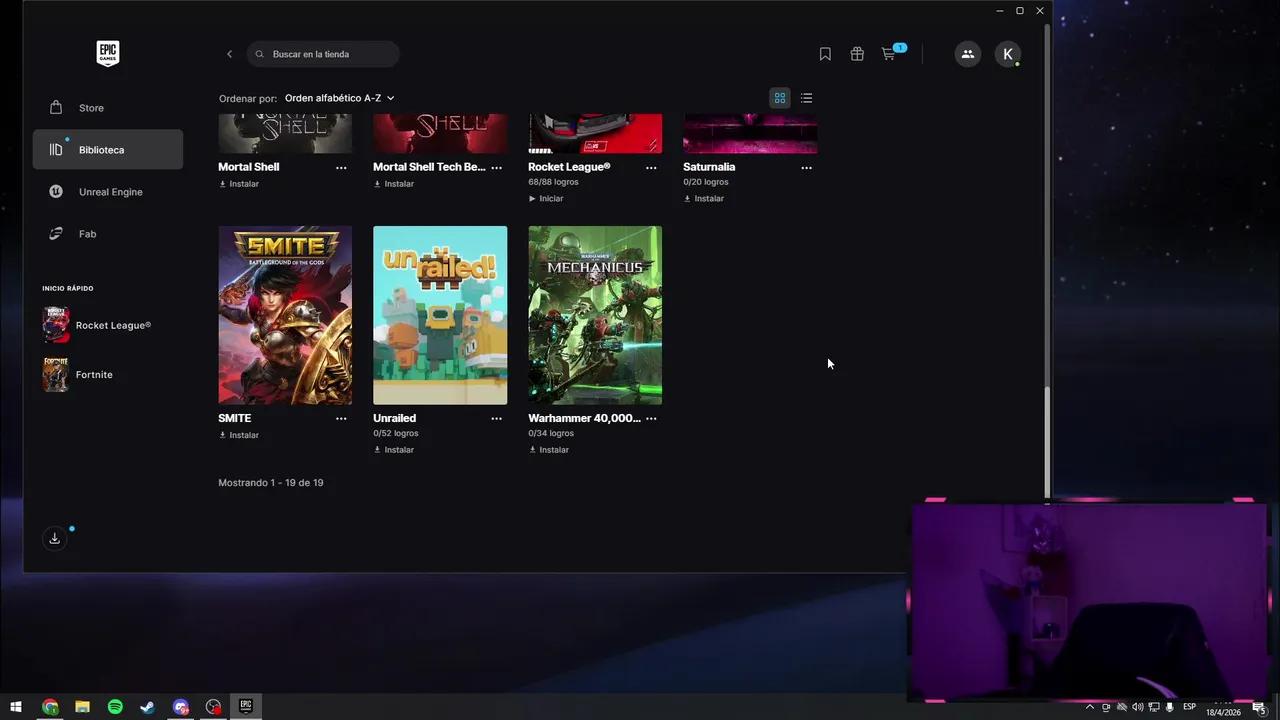The image size is (1280, 720).
Task: Open options menu for Warhammer 40,000
Action: 651,418
